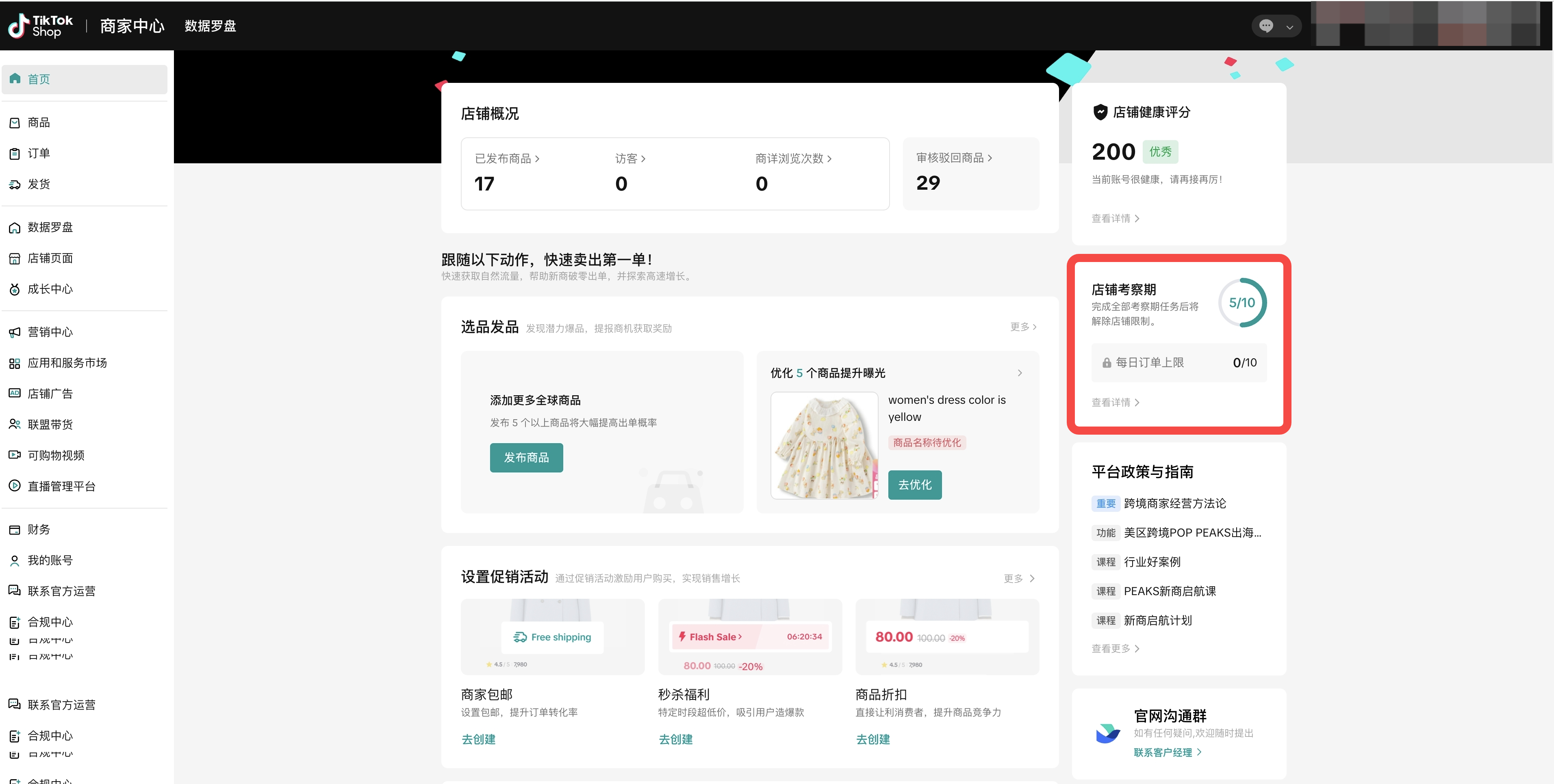Image resolution: width=1554 pixels, height=784 pixels.
Task: Expand the 访客 statistics arrow
Action: coord(644,158)
